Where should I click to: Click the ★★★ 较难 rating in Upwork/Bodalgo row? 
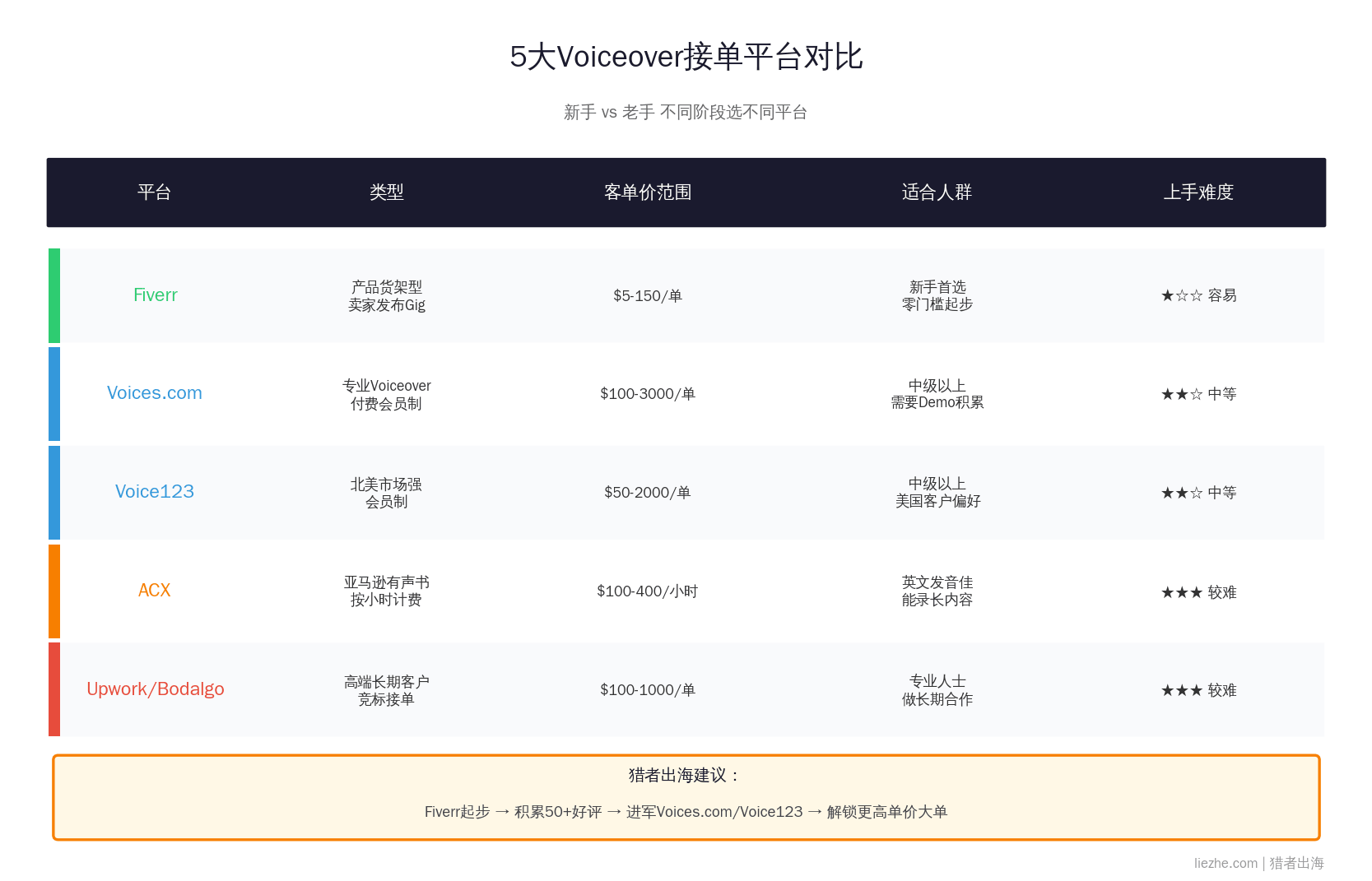click(1198, 690)
